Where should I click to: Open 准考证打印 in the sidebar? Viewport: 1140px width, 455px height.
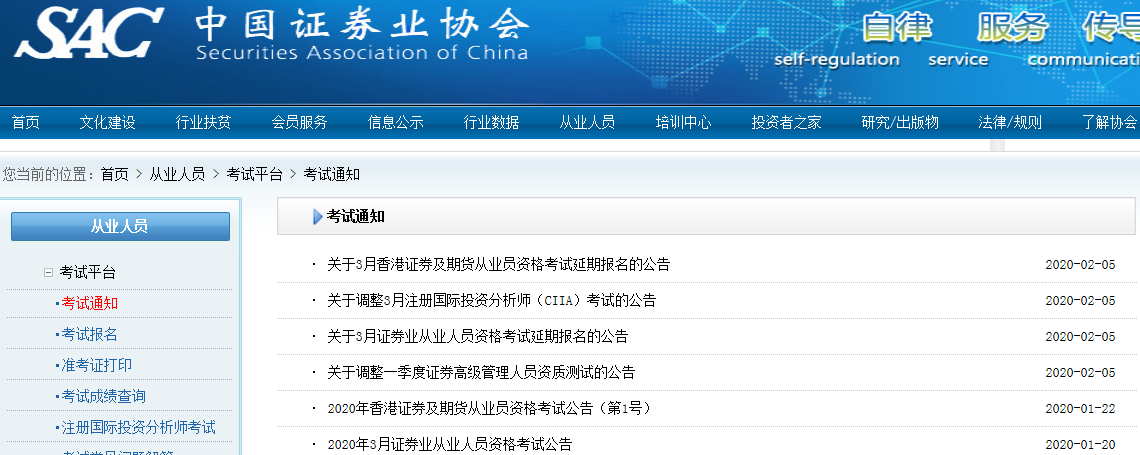(x=96, y=365)
